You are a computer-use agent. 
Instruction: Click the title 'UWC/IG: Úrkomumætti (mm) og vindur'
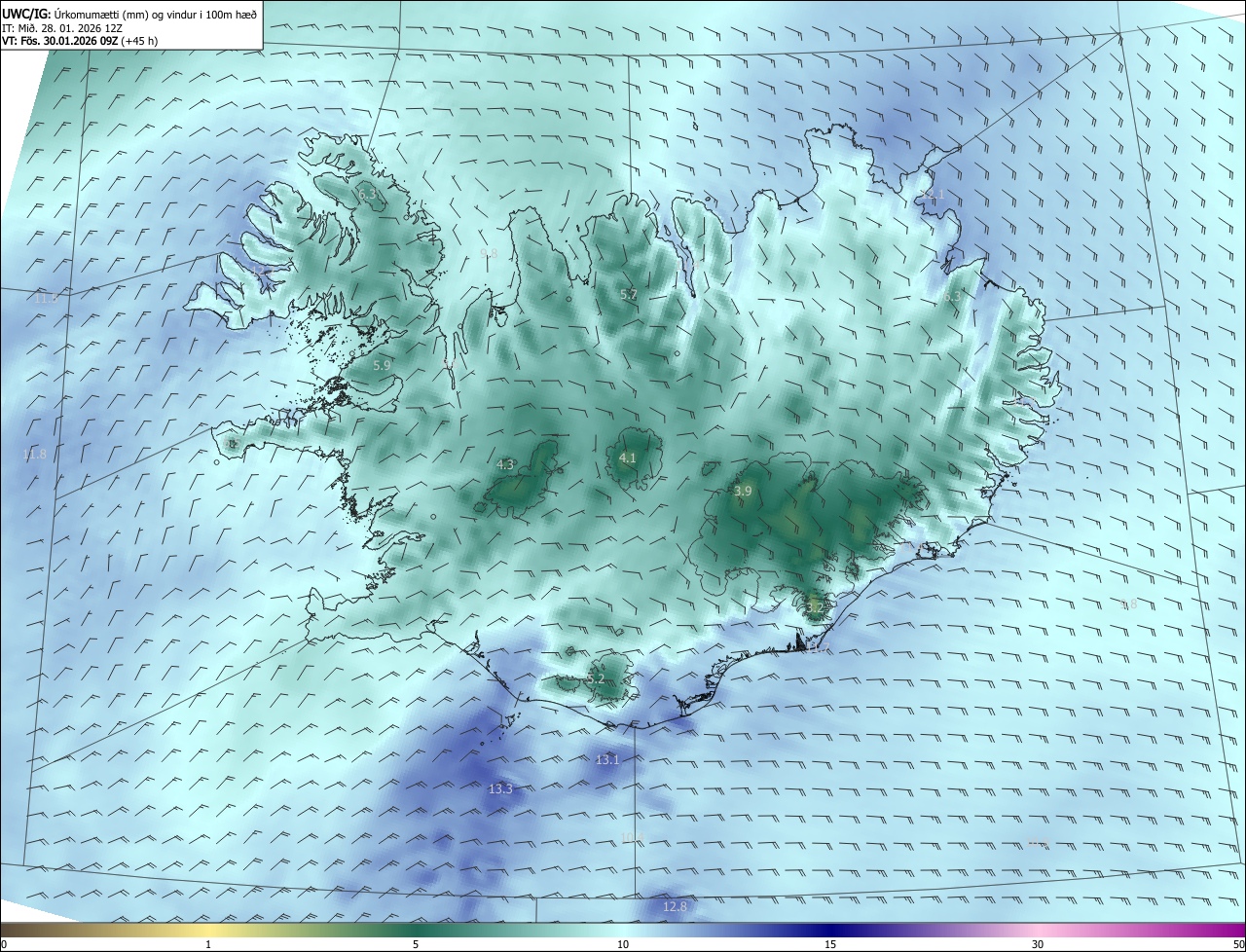pyautogui.click(x=129, y=16)
